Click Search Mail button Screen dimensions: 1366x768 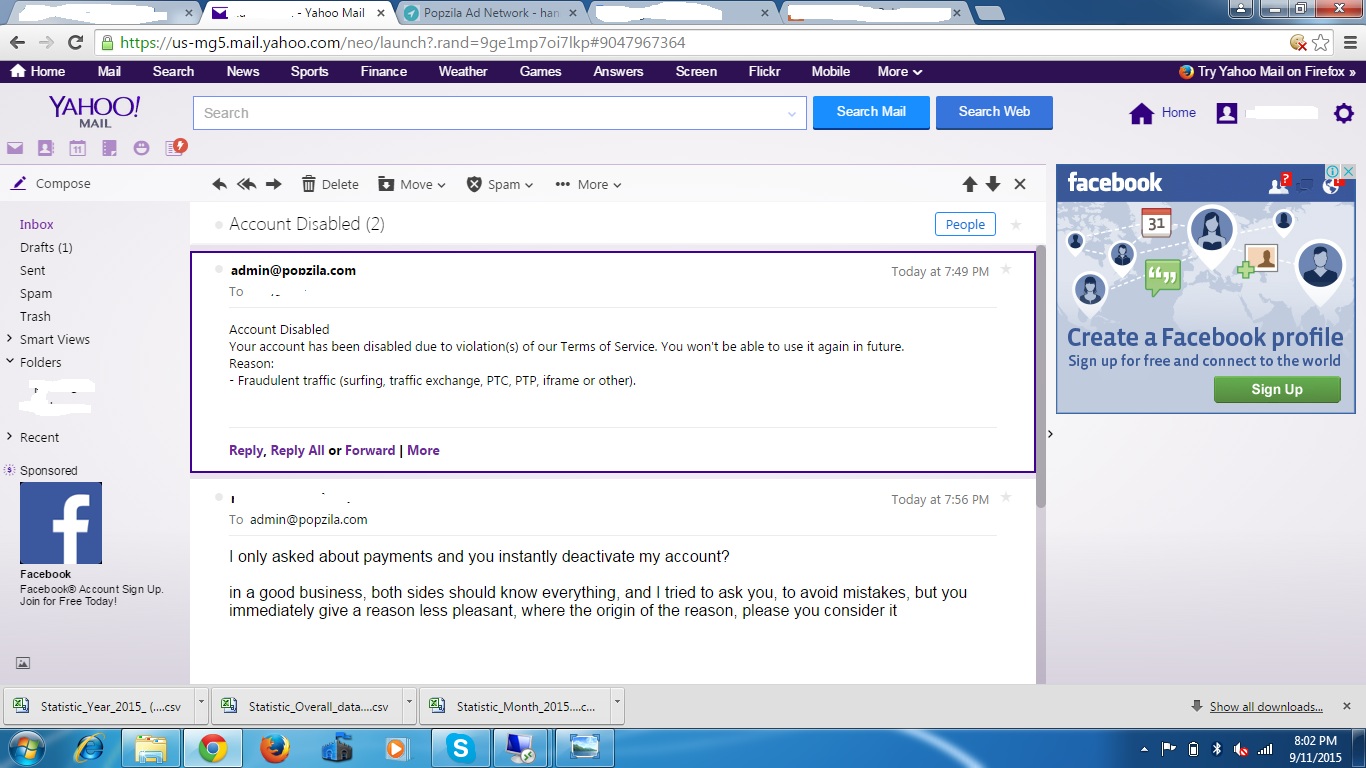point(871,112)
